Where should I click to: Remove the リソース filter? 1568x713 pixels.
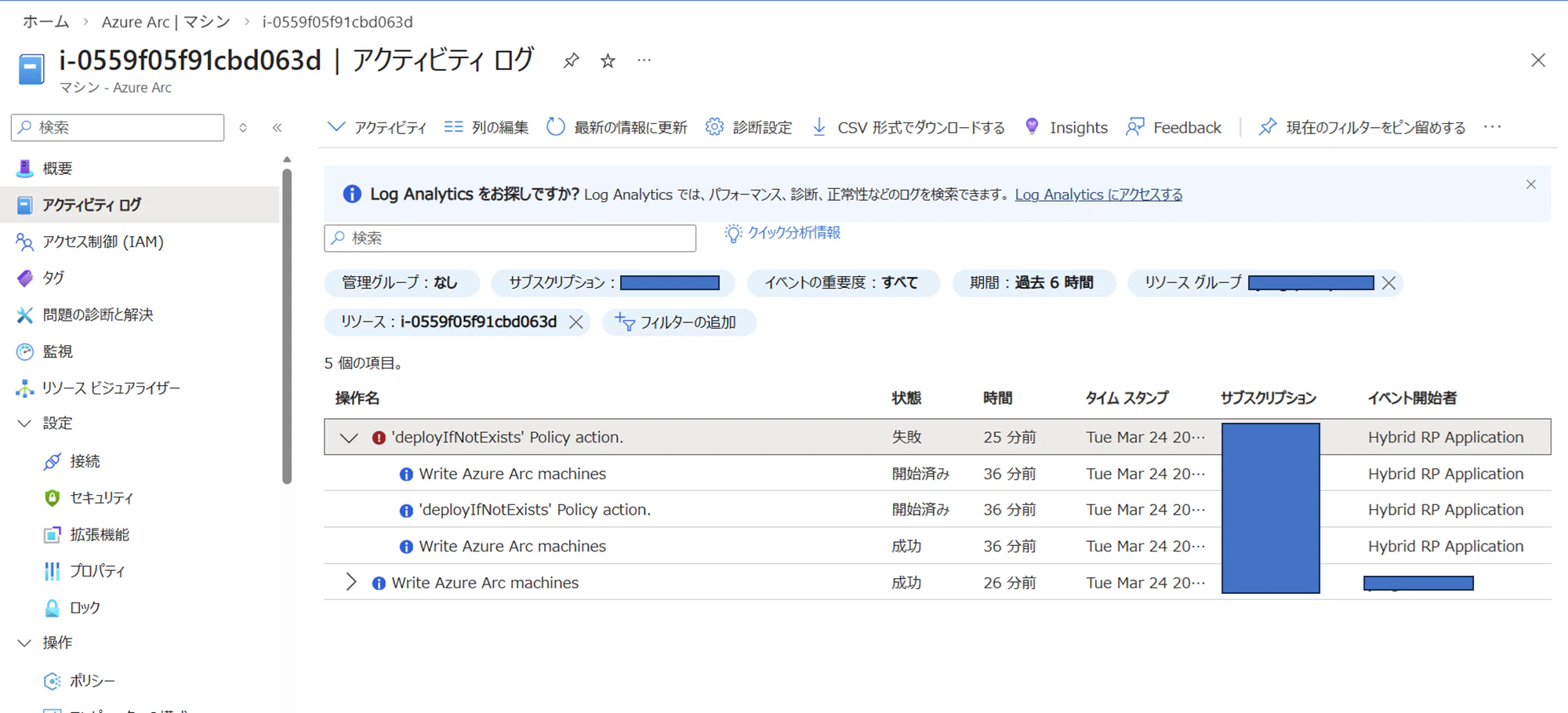(x=576, y=322)
